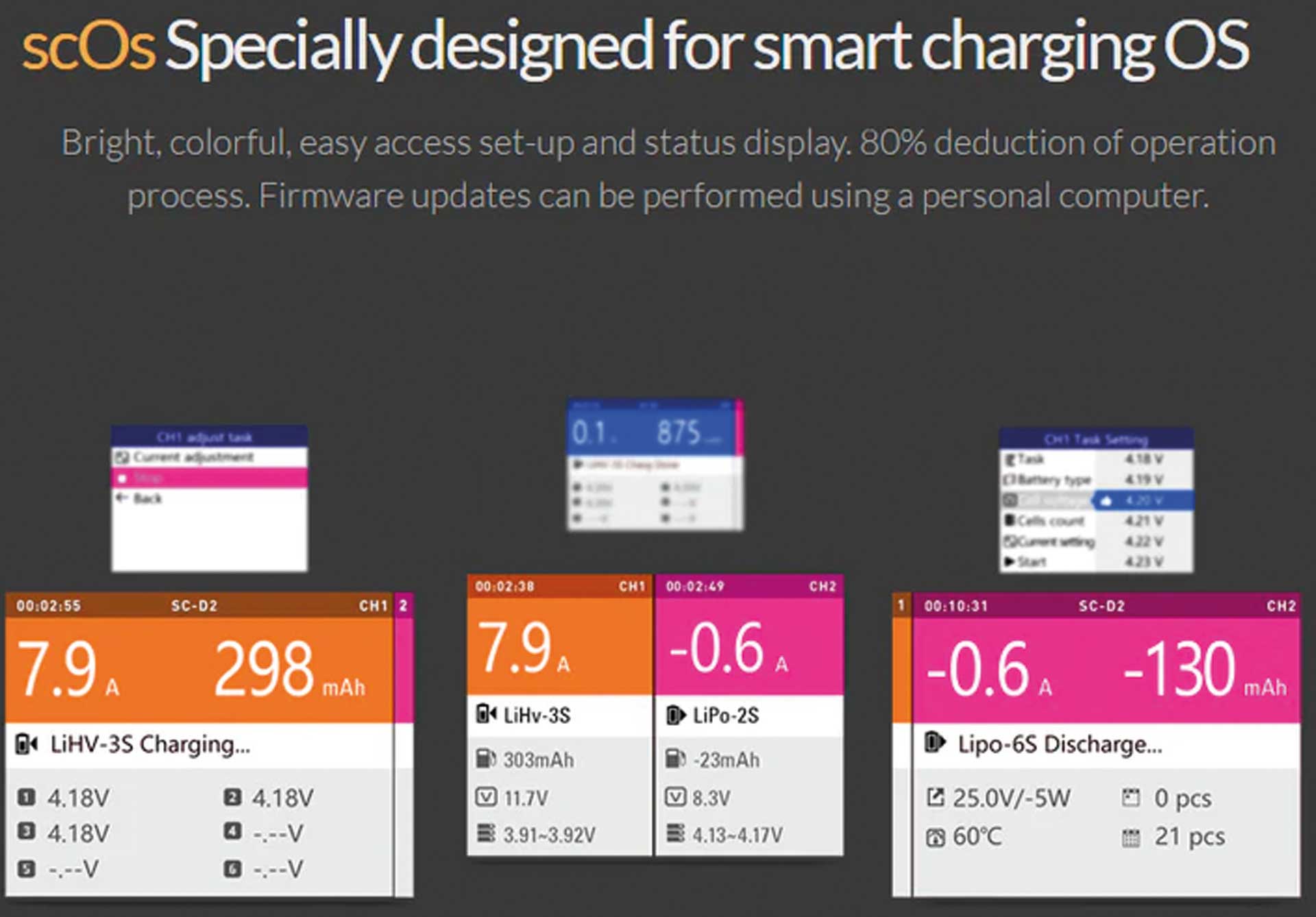The image size is (1316, 917).
Task: Click the cell 1 icon beside 4.18V
Action: (26, 797)
